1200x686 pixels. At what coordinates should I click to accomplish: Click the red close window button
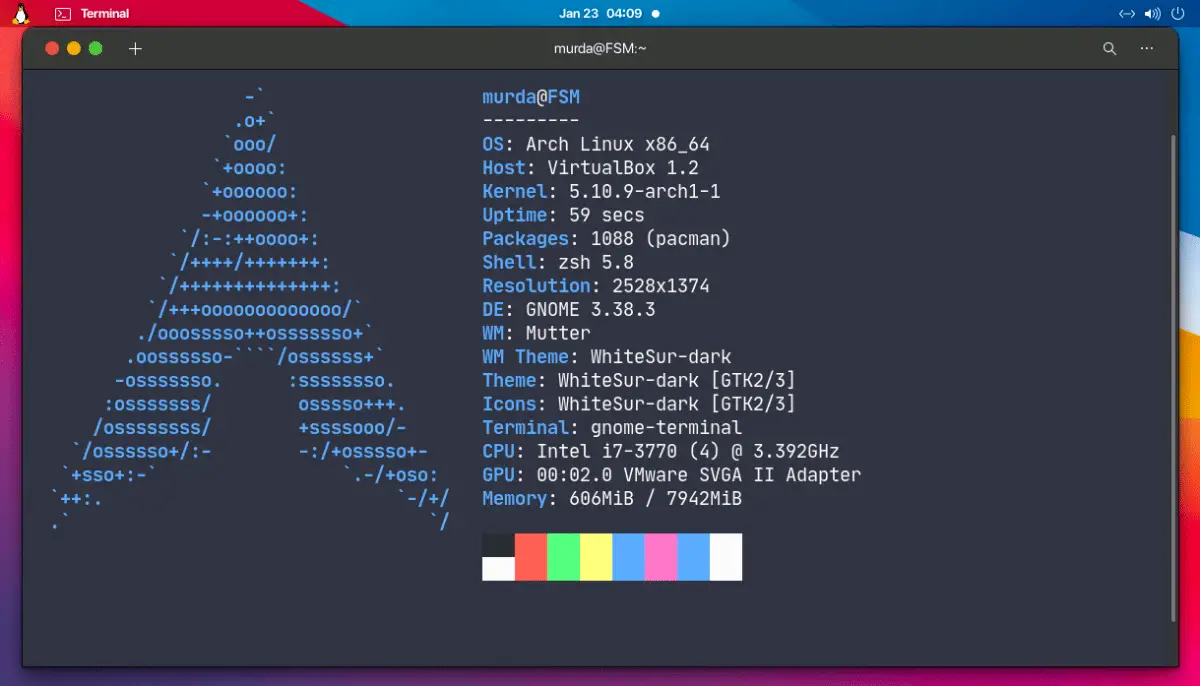[52, 48]
